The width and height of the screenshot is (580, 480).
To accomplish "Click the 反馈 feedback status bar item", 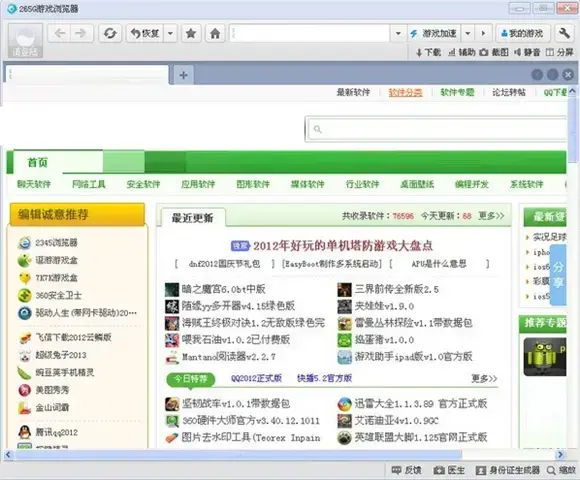I will click(x=407, y=470).
